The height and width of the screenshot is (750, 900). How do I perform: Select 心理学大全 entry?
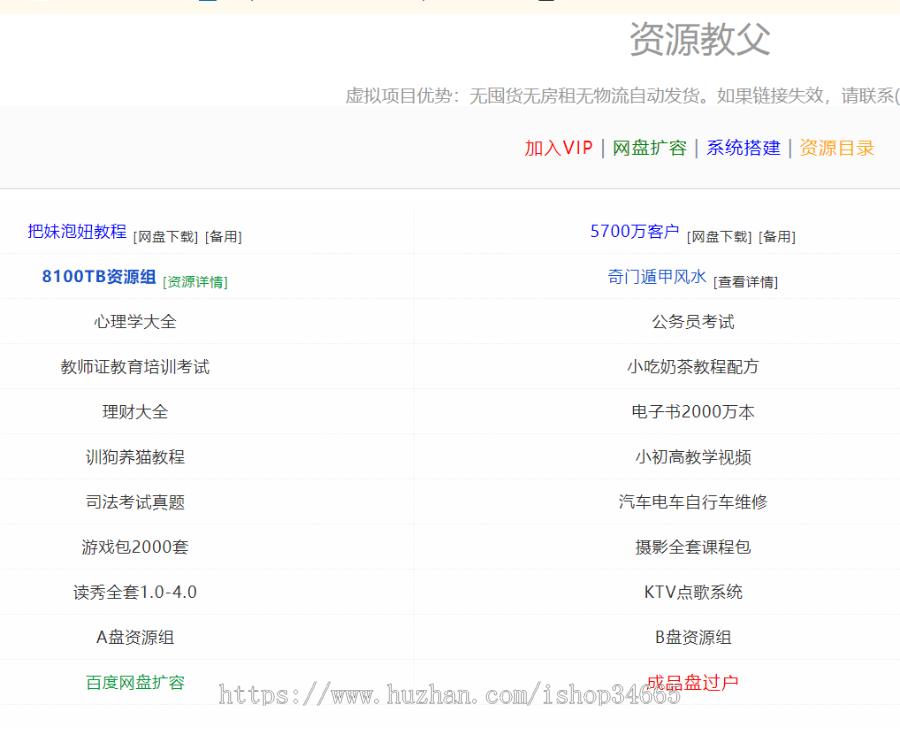click(x=135, y=322)
